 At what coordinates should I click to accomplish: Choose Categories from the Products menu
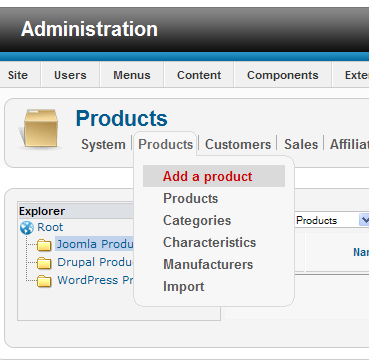click(x=197, y=221)
